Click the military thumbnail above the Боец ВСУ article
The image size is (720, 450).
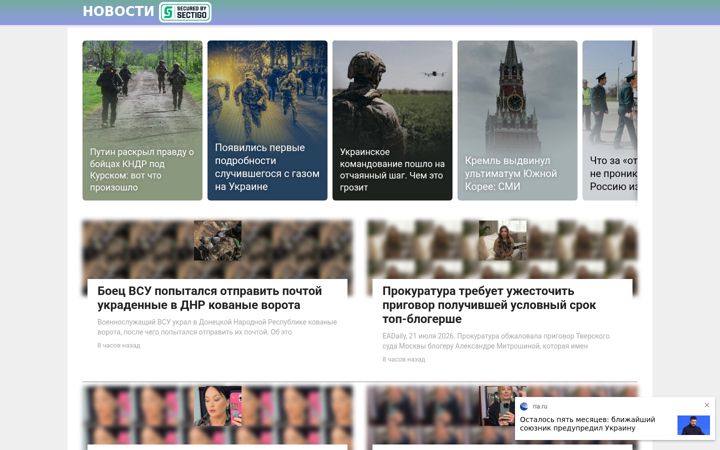pyautogui.click(x=218, y=241)
